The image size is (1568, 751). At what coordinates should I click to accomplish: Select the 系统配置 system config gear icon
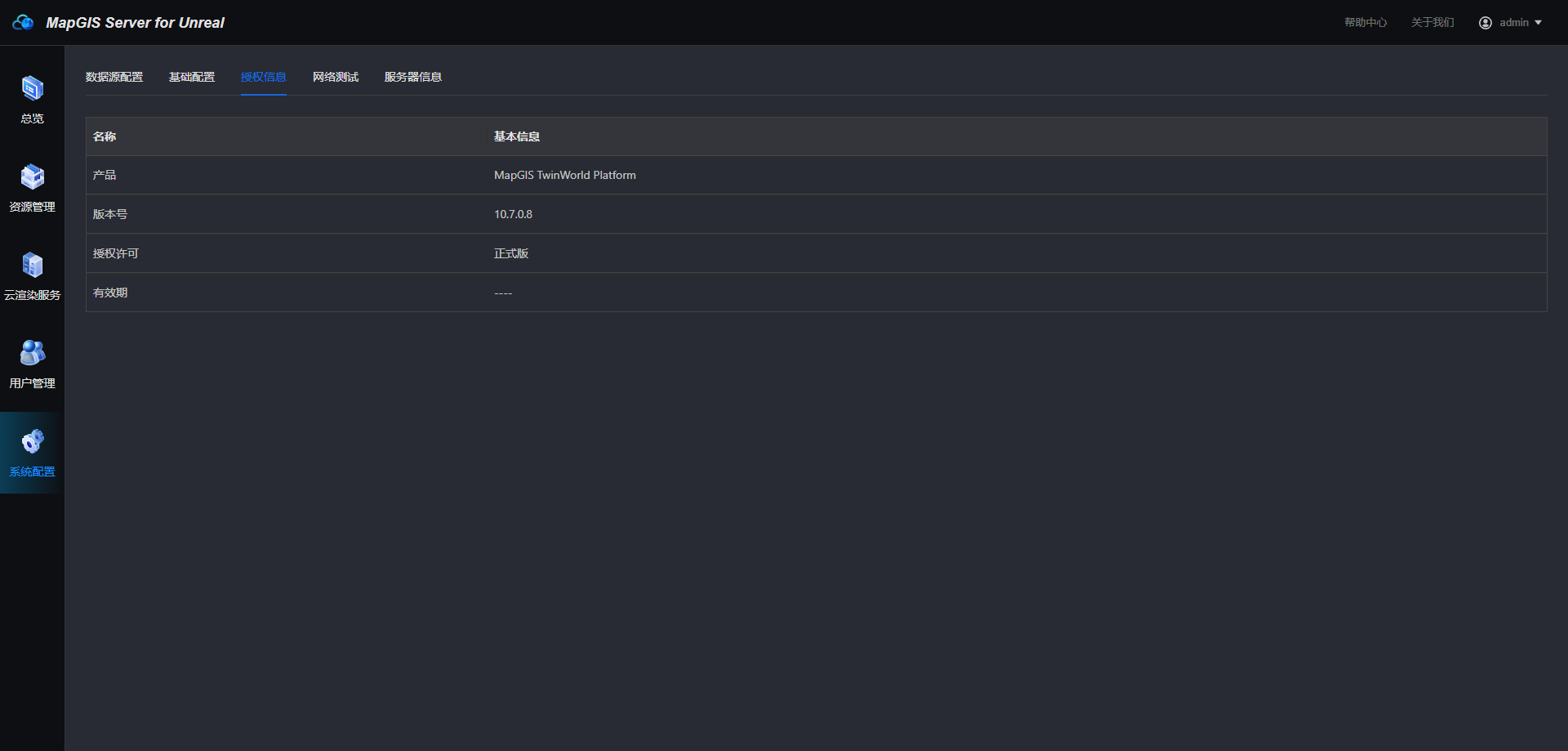click(32, 440)
